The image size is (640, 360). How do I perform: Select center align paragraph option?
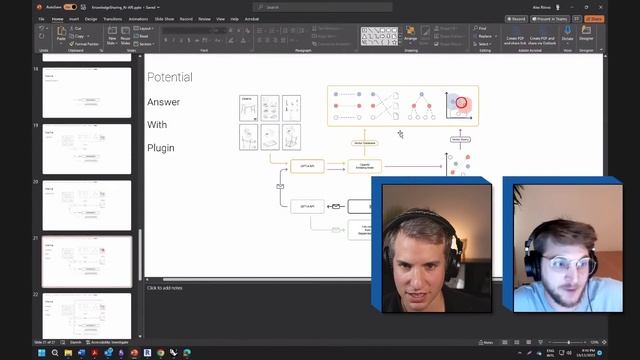(268, 40)
